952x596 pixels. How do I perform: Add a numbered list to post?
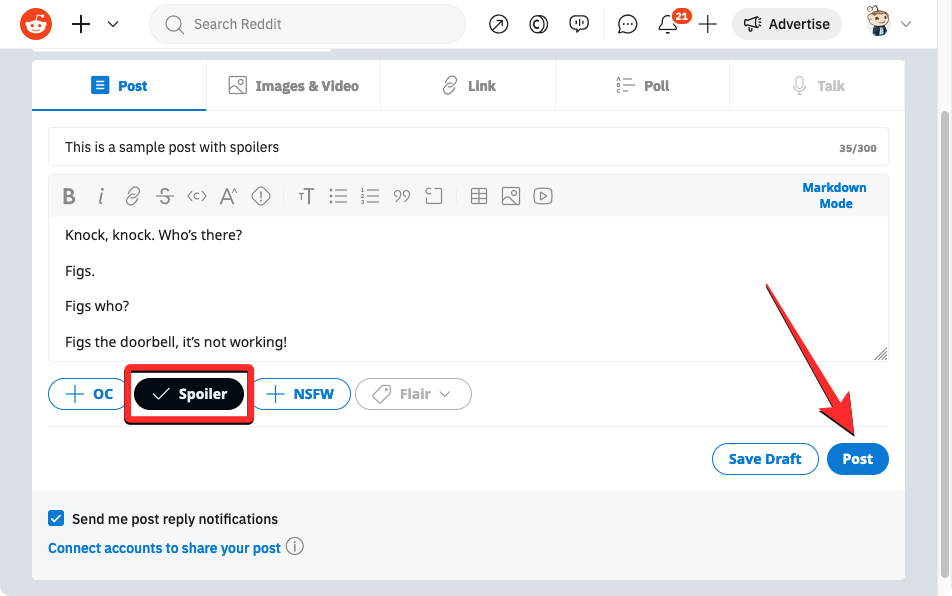click(370, 196)
